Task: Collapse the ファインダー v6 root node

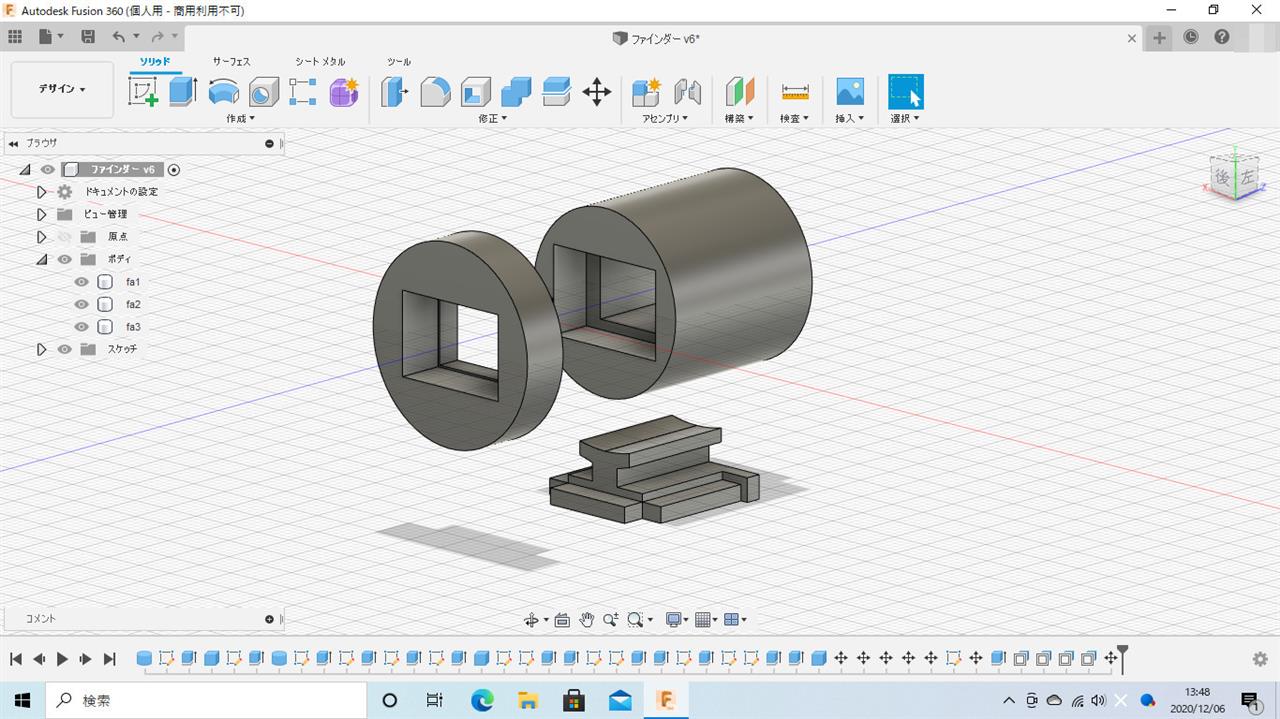Action: [25, 170]
